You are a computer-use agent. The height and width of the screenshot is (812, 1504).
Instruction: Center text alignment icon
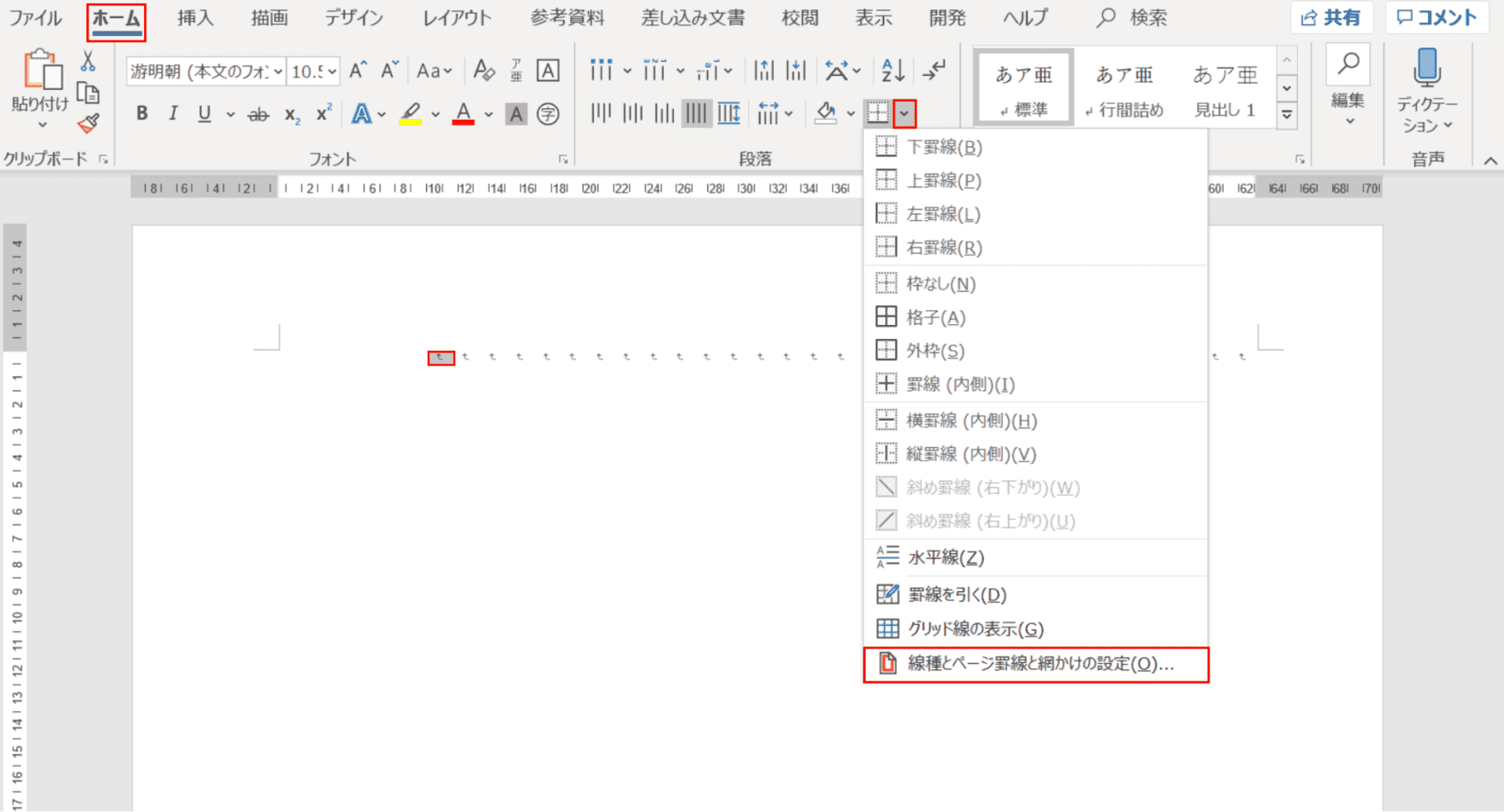tap(633, 114)
